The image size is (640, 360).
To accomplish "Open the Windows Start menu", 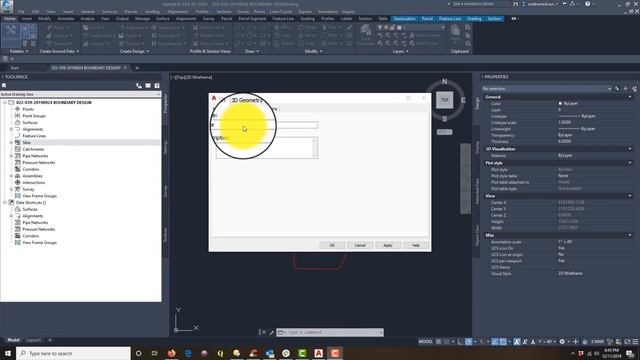I will pyautogui.click(x=7, y=353).
